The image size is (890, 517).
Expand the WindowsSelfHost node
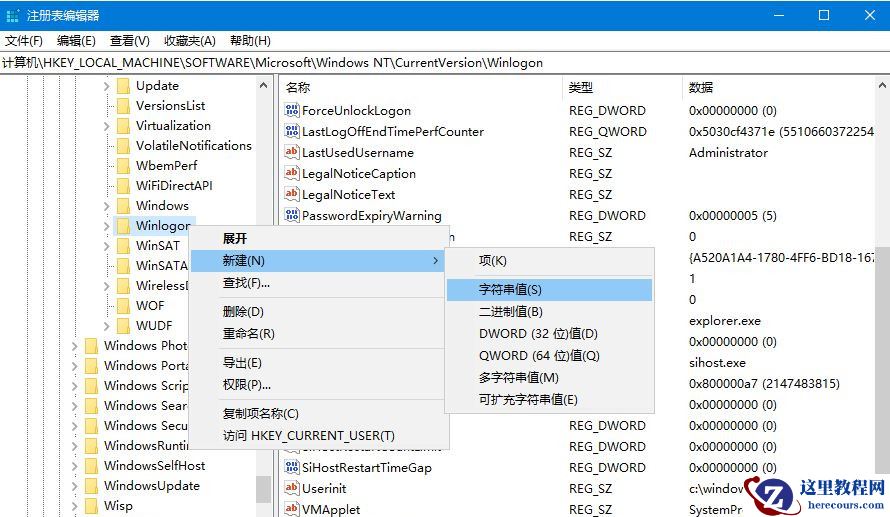pos(75,466)
